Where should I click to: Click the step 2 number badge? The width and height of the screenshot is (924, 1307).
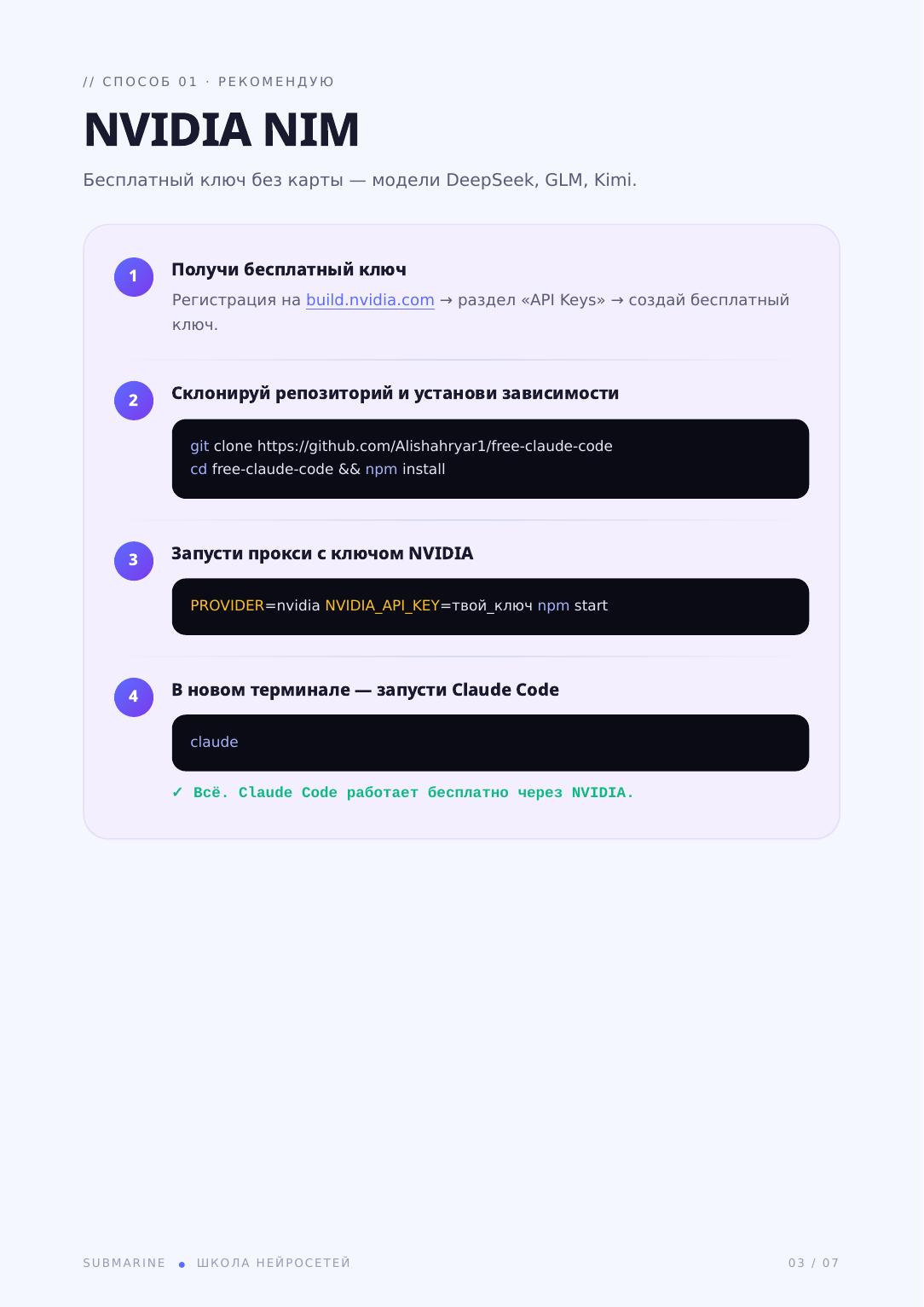134,401
